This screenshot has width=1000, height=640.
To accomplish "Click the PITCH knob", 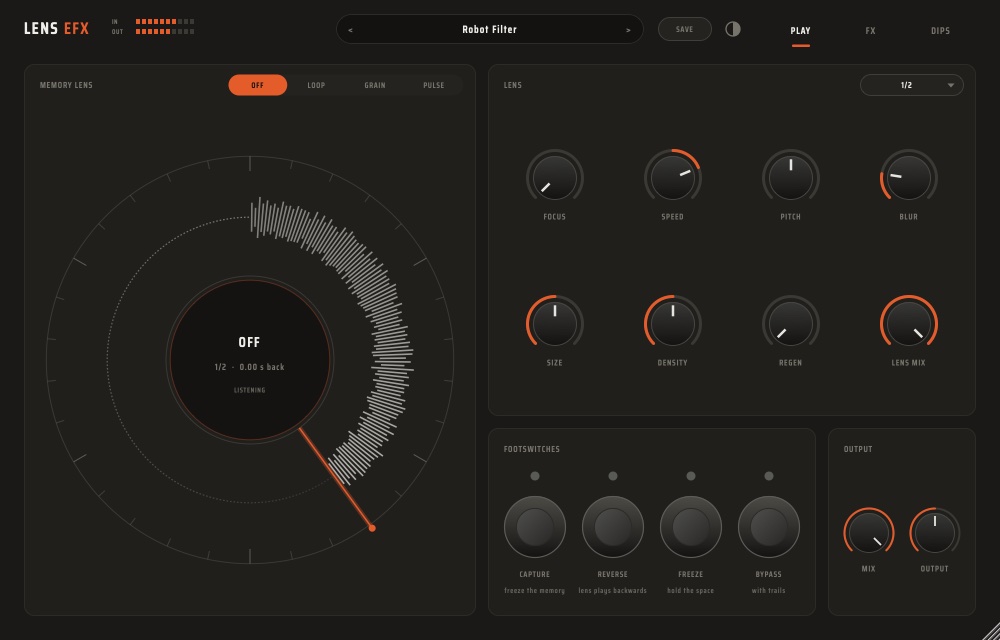I will click(x=791, y=178).
